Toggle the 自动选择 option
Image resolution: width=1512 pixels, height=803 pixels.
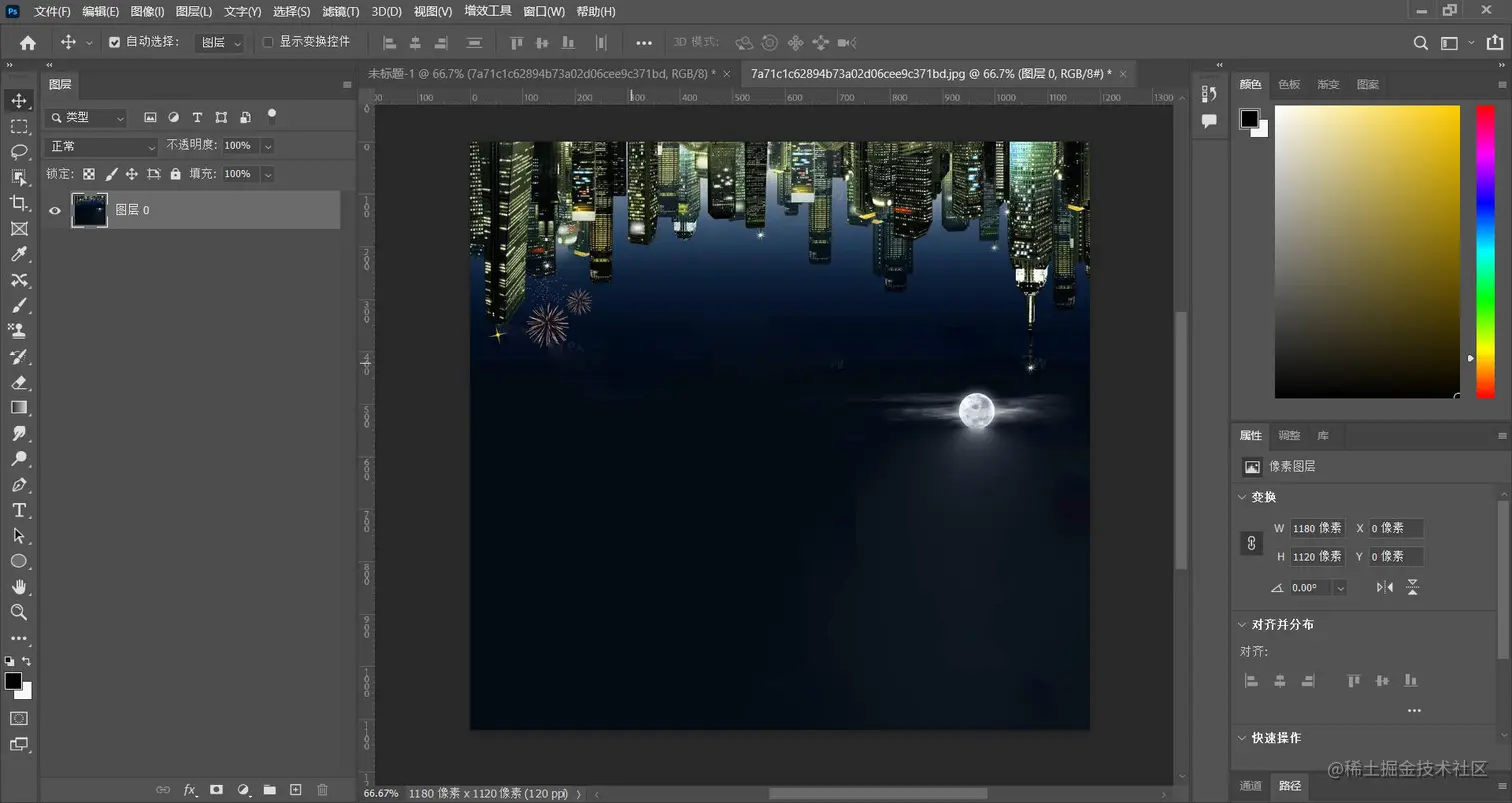pos(113,42)
